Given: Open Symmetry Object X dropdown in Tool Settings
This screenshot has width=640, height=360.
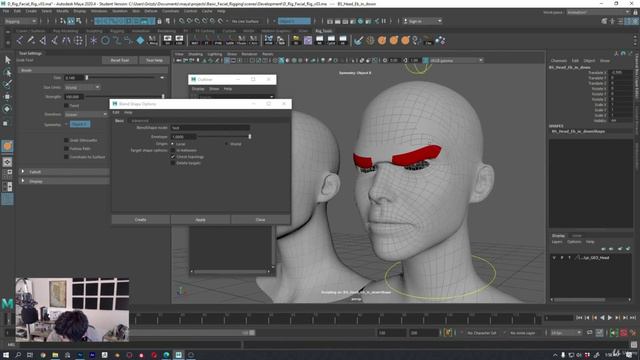Looking at the screenshot, I should (80, 124).
